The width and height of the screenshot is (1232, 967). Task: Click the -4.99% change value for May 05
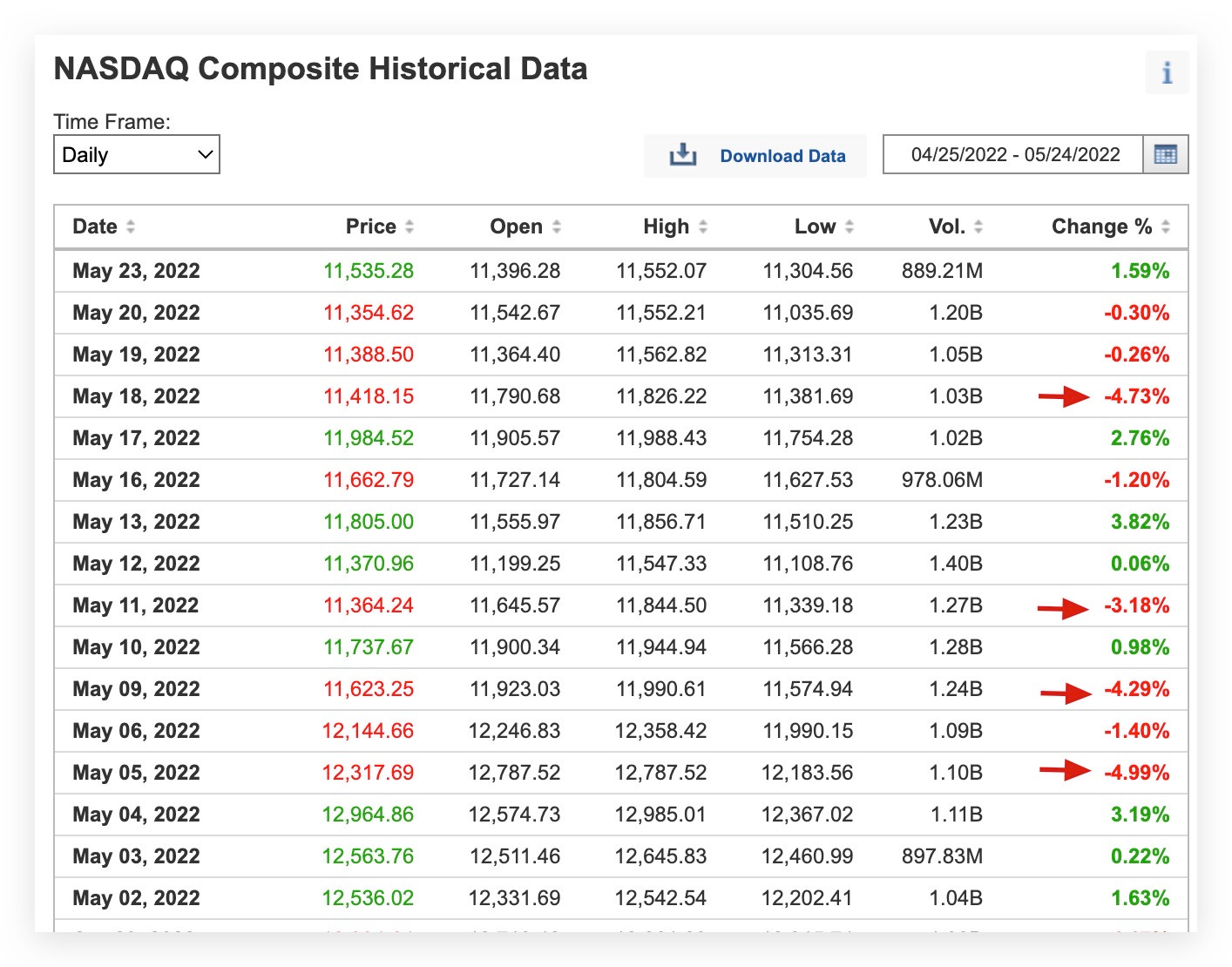click(x=1135, y=772)
